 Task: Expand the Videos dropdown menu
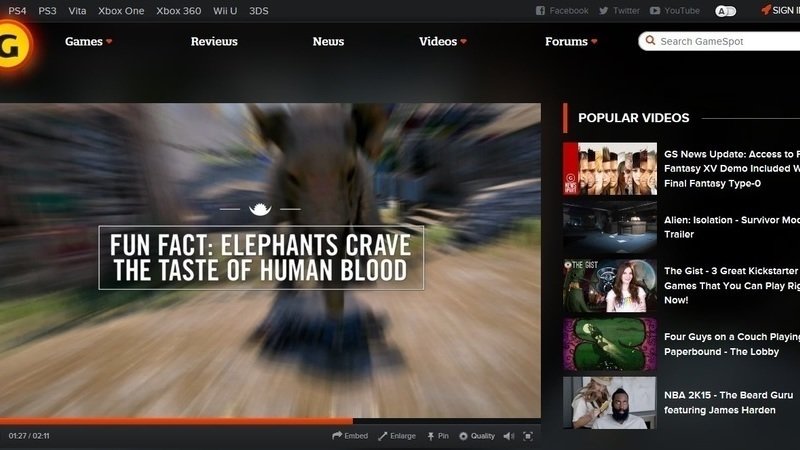443,42
